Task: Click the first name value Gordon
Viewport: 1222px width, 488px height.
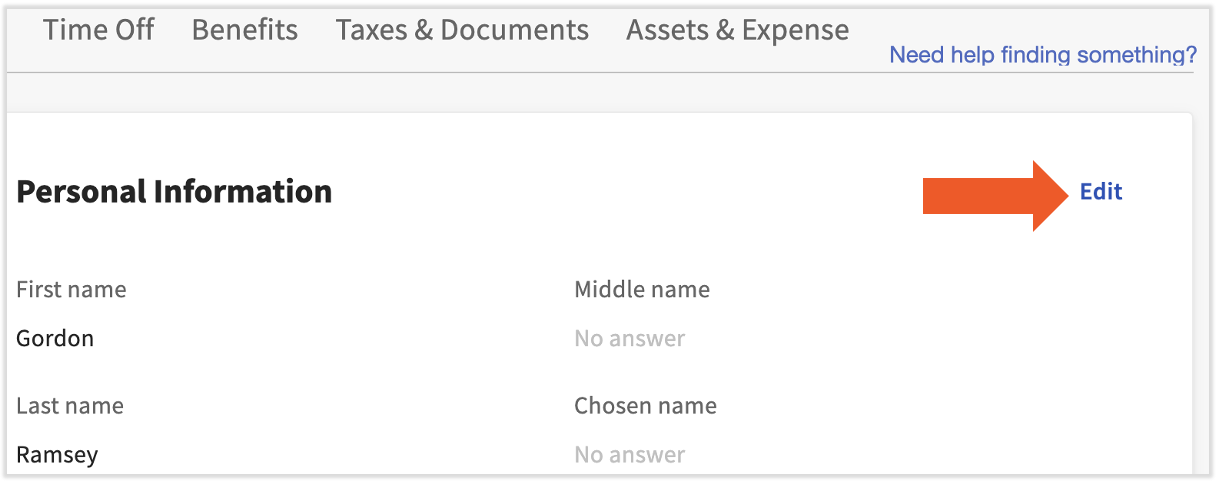Action: click(55, 338)
